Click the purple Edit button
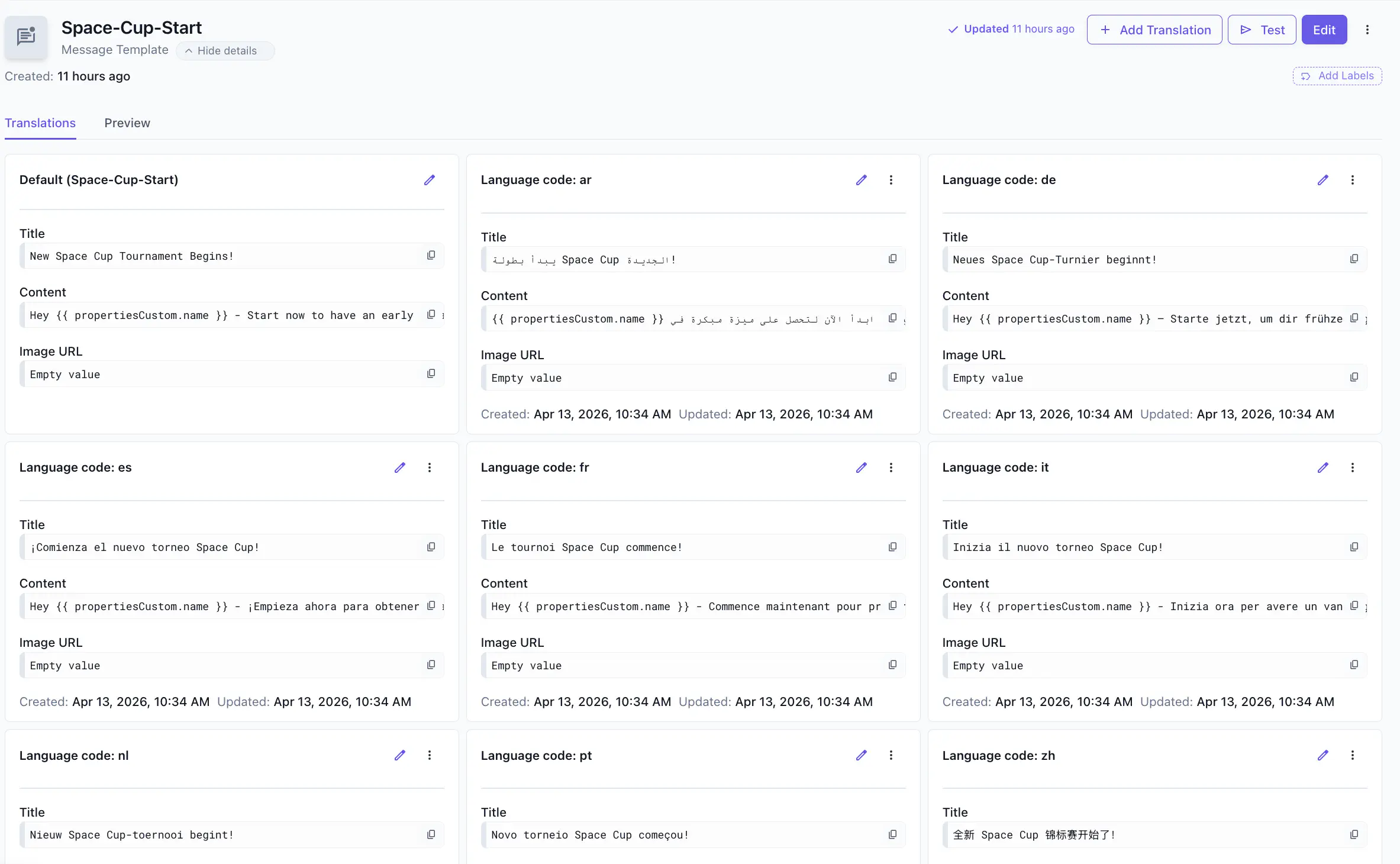Image resolution: width=1400 pixels, height=864 pixels. point(1324,30)
